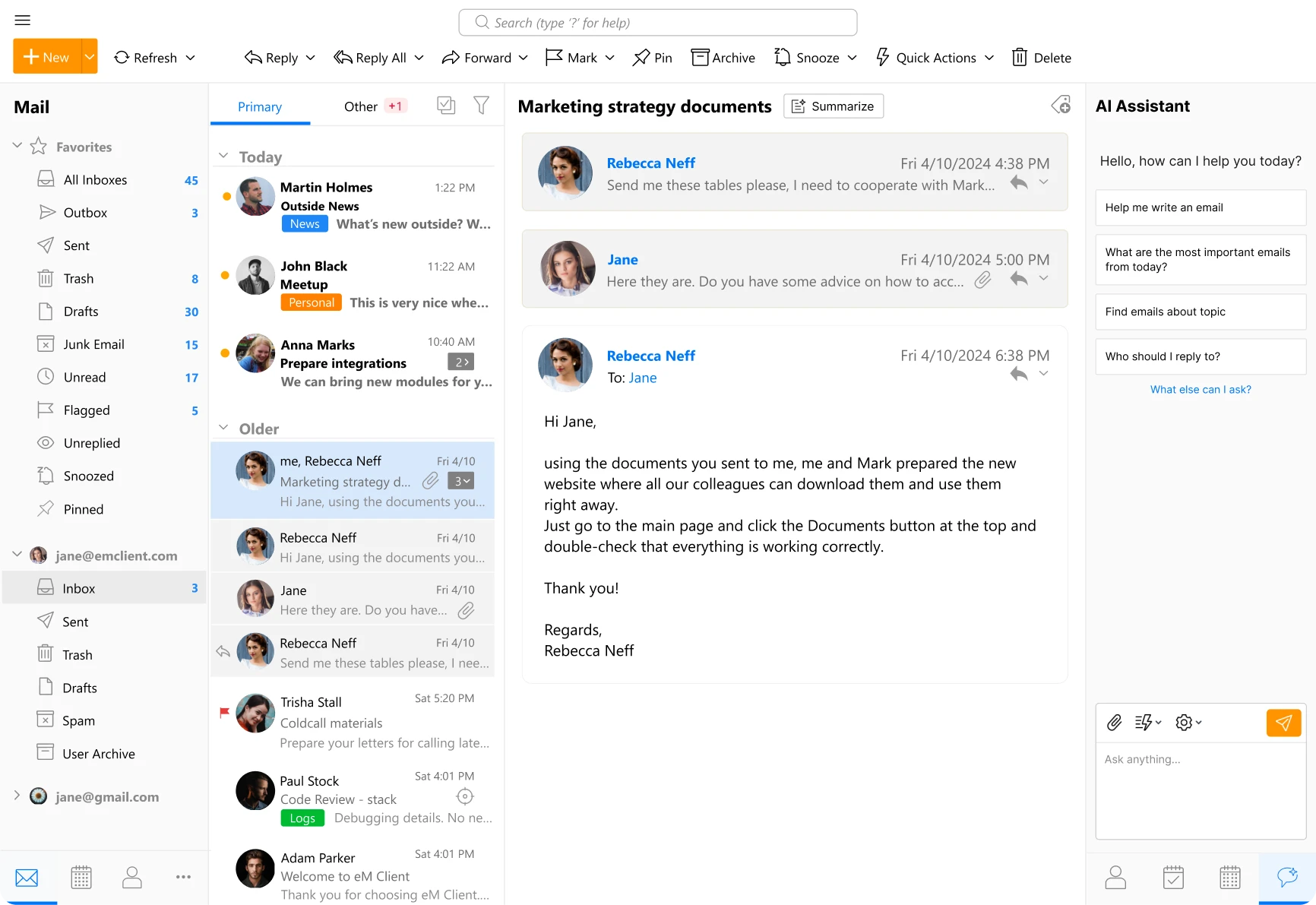The image size is (1316, 905).
Task: Open the New button dropdown arrow
Action: [90, 56]
